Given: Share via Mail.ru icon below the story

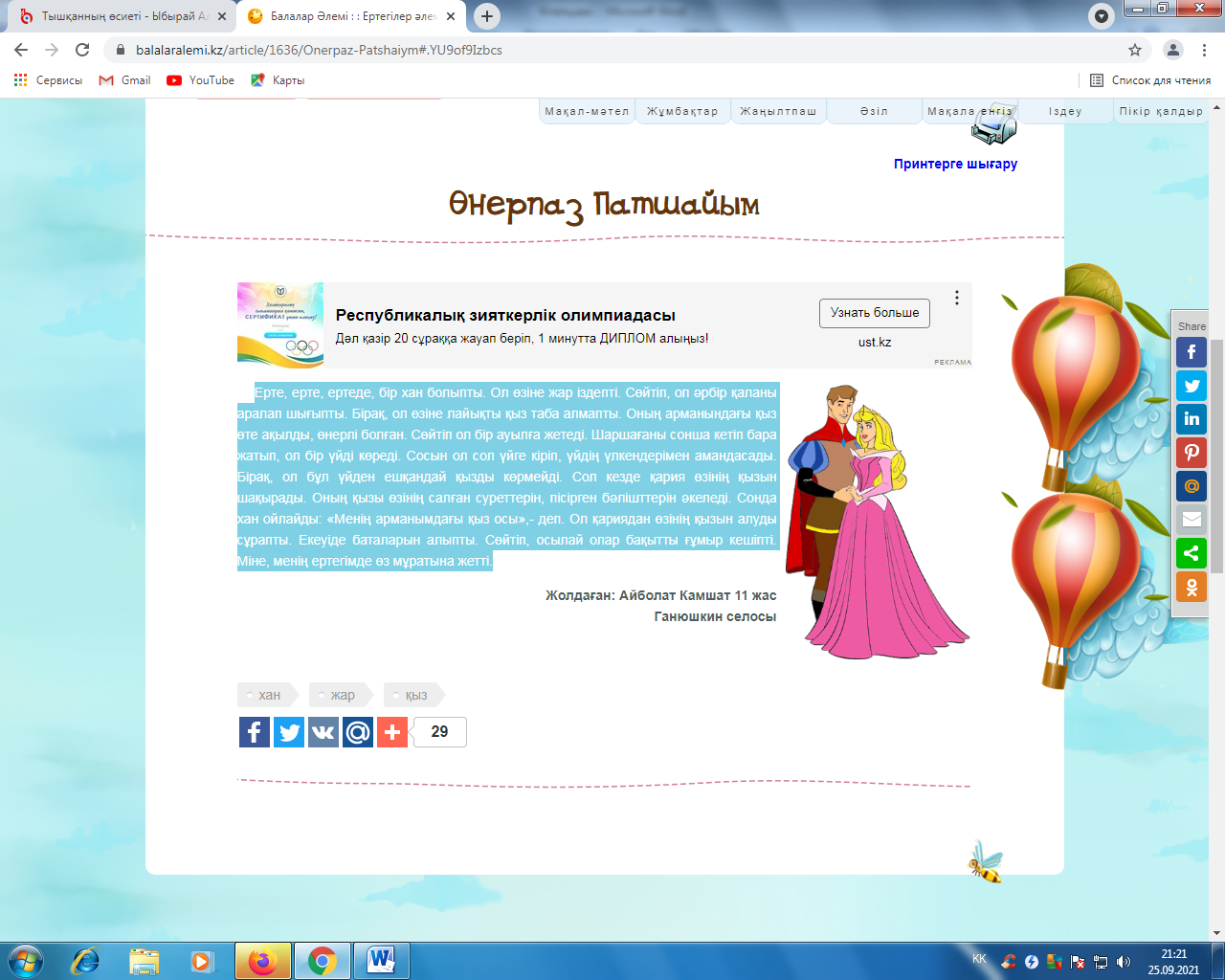Looking at the screenshot, I should [358, 732].
